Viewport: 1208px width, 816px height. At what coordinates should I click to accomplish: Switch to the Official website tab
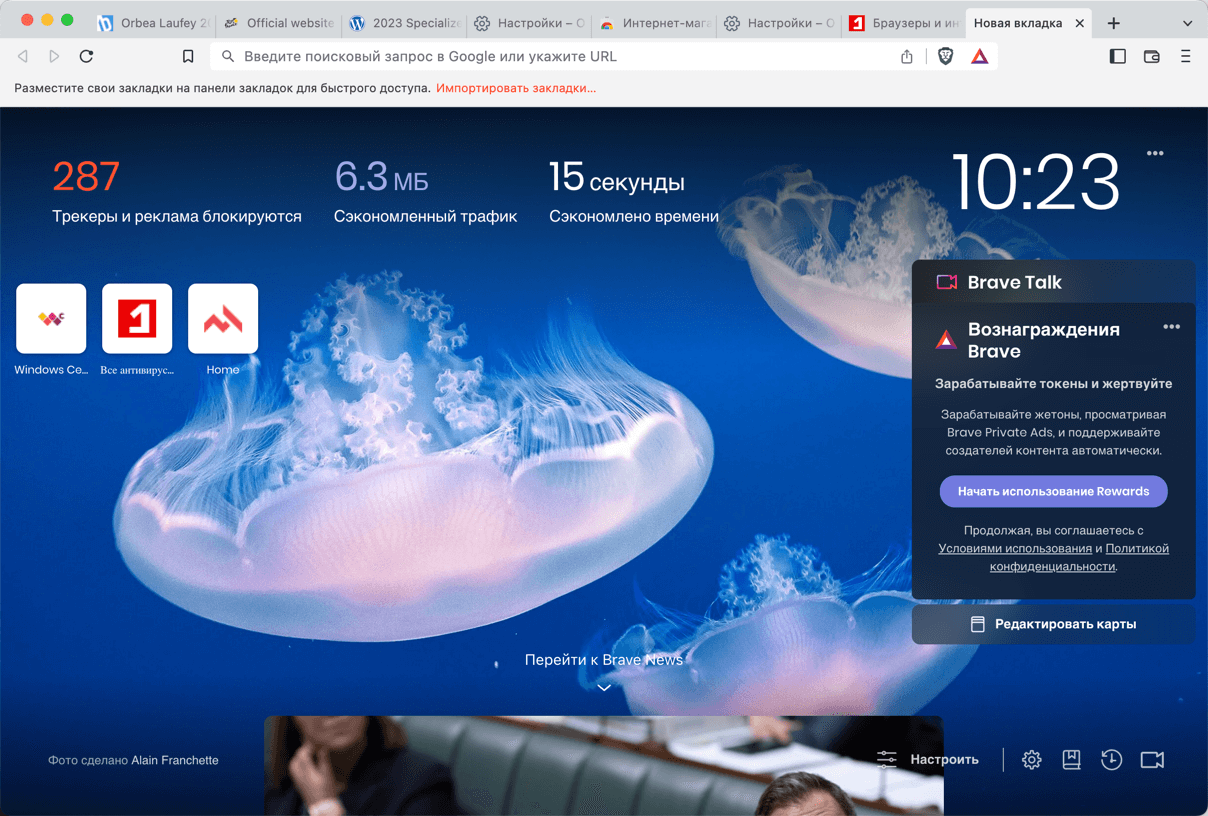pyautogui.click(x=280, y=23)
